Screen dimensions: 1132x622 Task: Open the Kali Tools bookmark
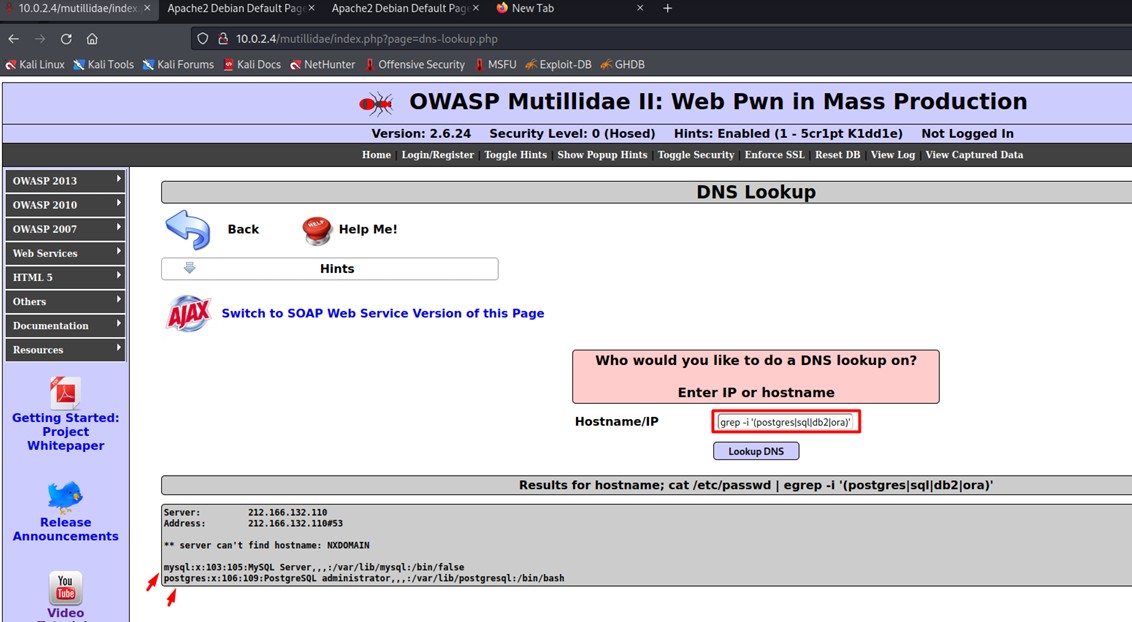pyautogui.click(x=103, y=65)
